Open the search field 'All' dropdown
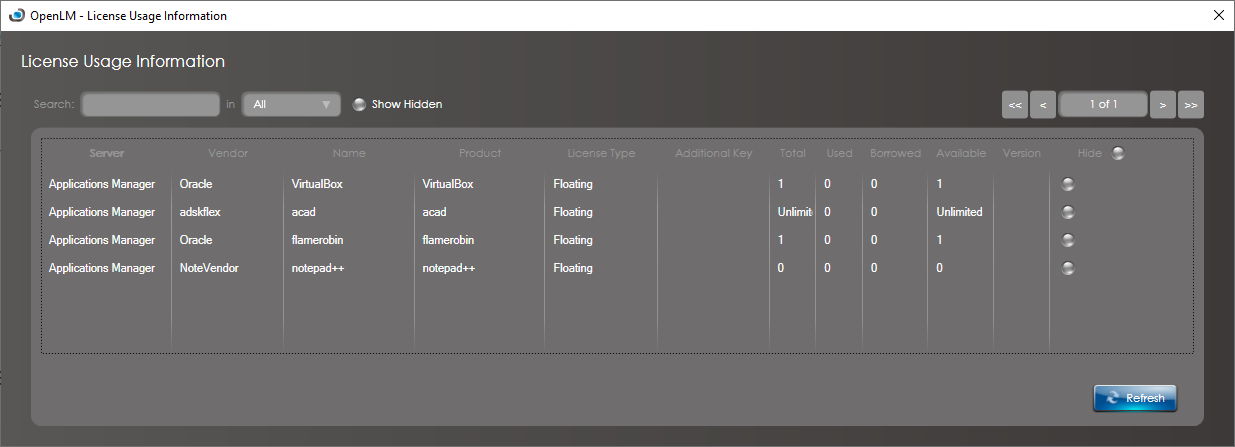 click(291, 104)
